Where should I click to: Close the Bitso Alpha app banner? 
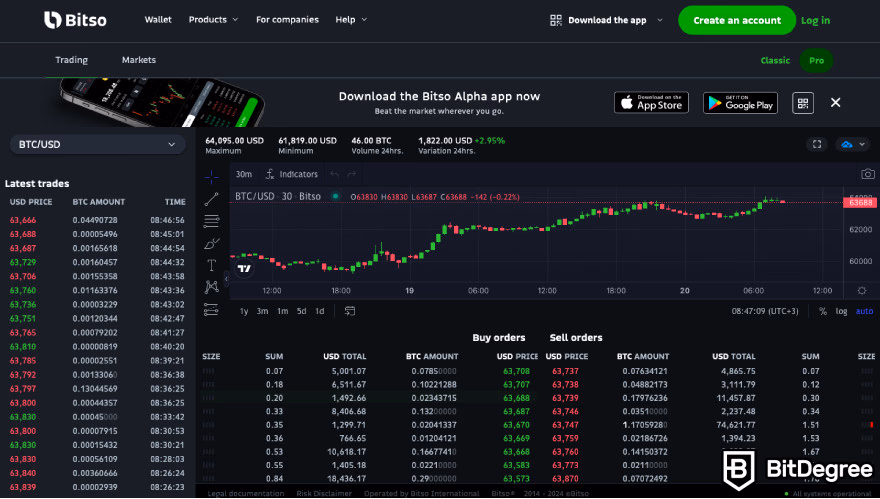(x=836, y=102)
